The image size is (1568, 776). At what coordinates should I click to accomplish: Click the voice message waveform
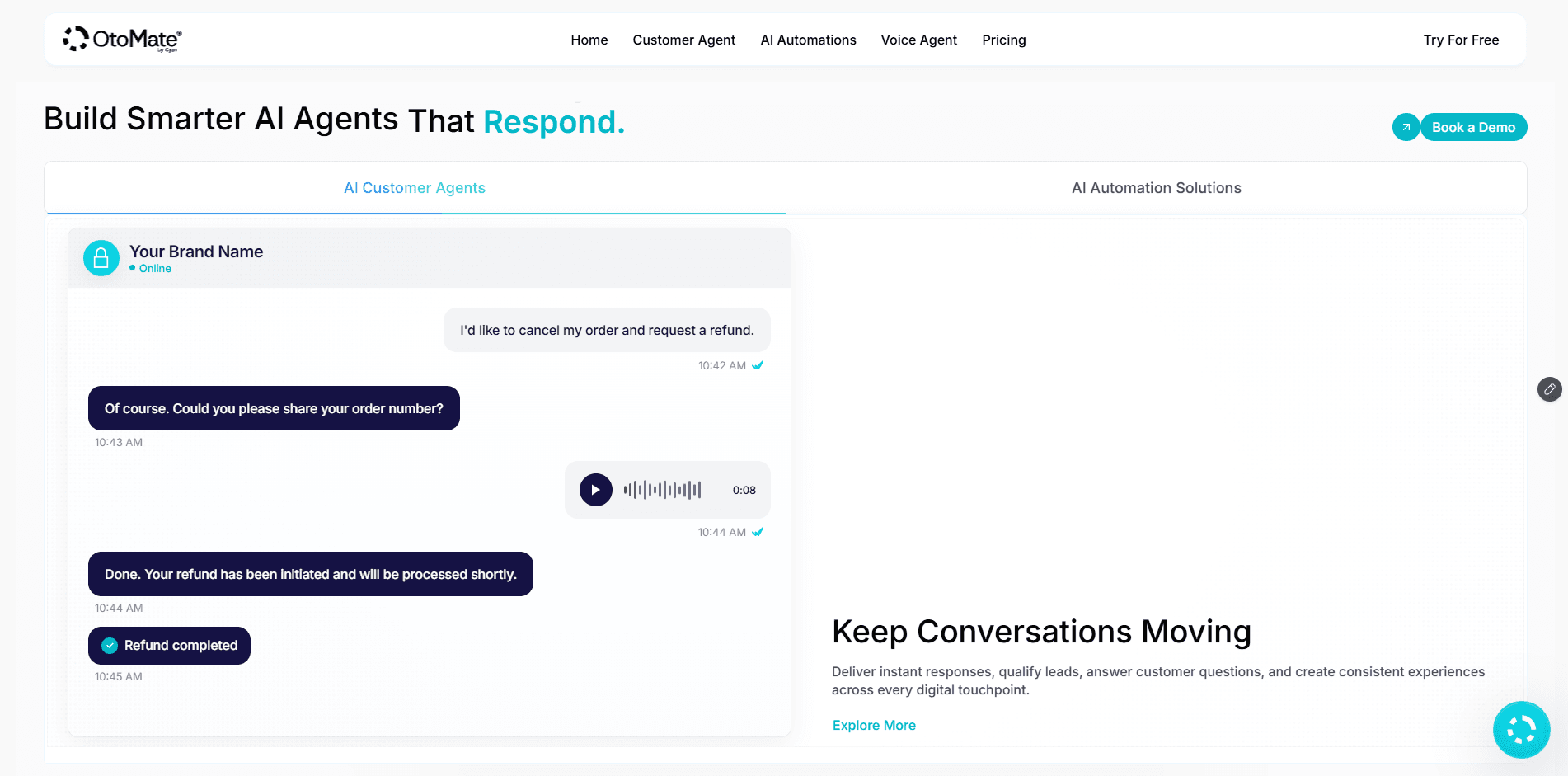pos(663,490)
